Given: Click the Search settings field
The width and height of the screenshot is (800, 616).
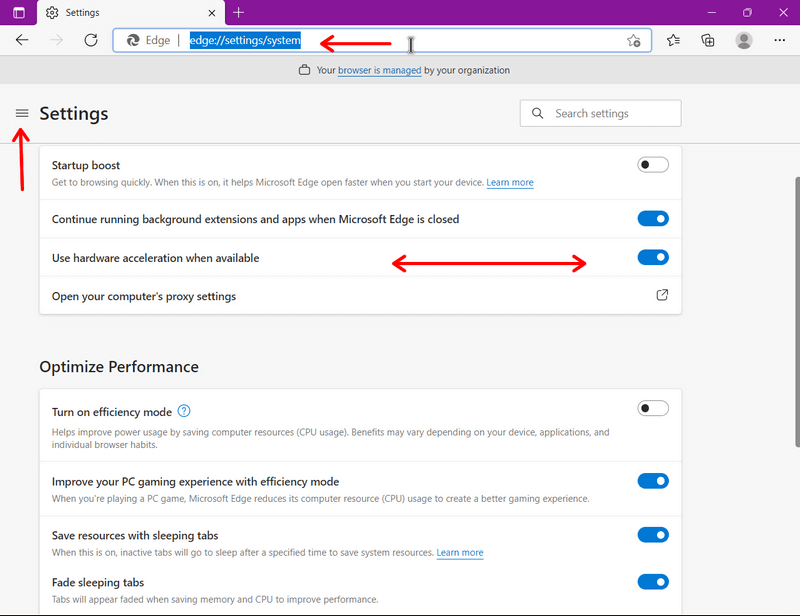Looking at the screenshot, I should (x=601, y=113).
